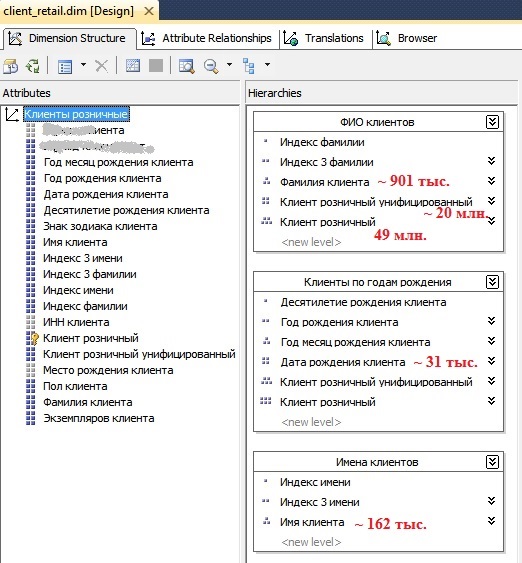Click the Attribute Relationships tab icon
522x563 pixels.
(148, 38)
